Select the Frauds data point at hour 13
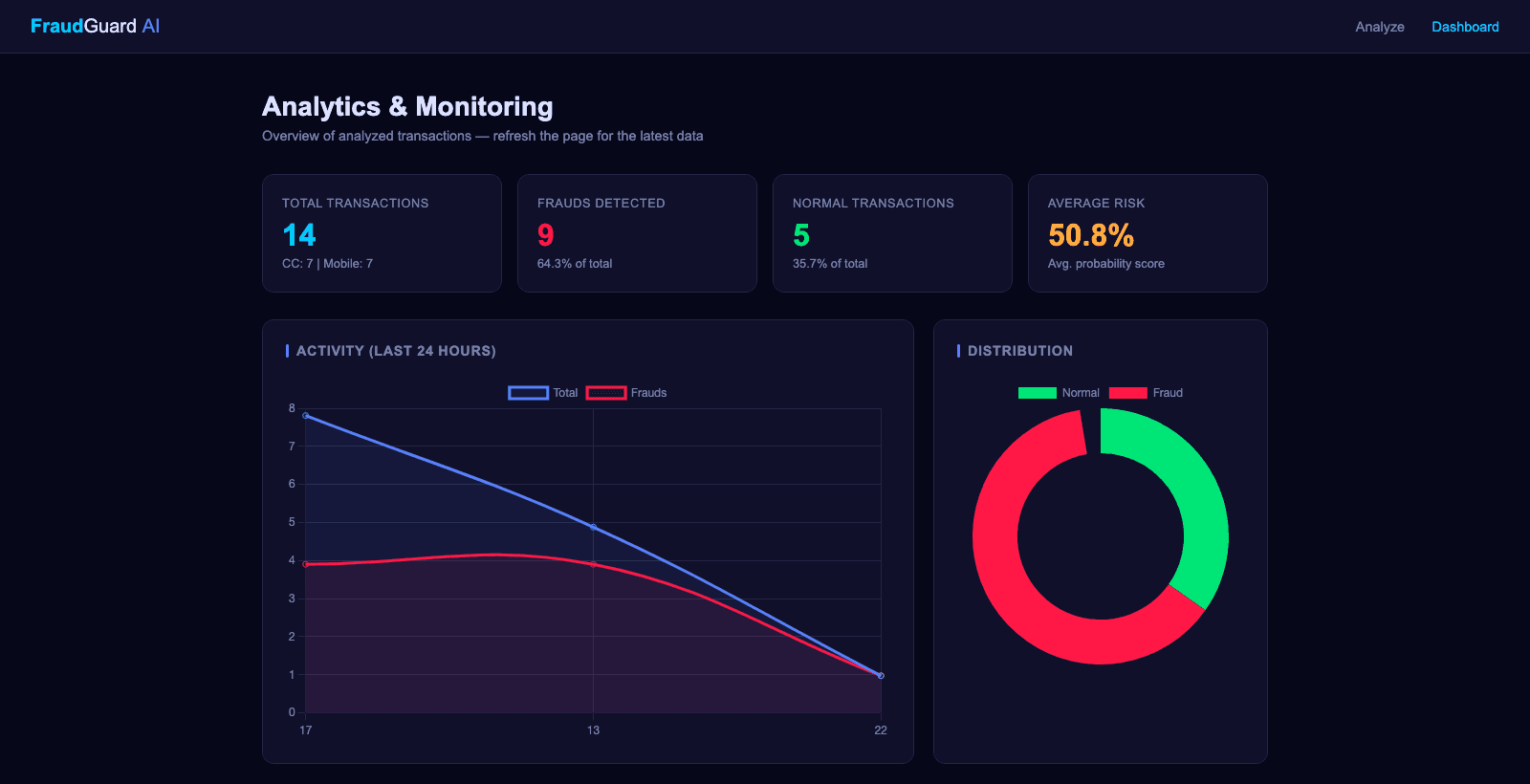This screenshot has width=1530, height=784. point(593,565)
